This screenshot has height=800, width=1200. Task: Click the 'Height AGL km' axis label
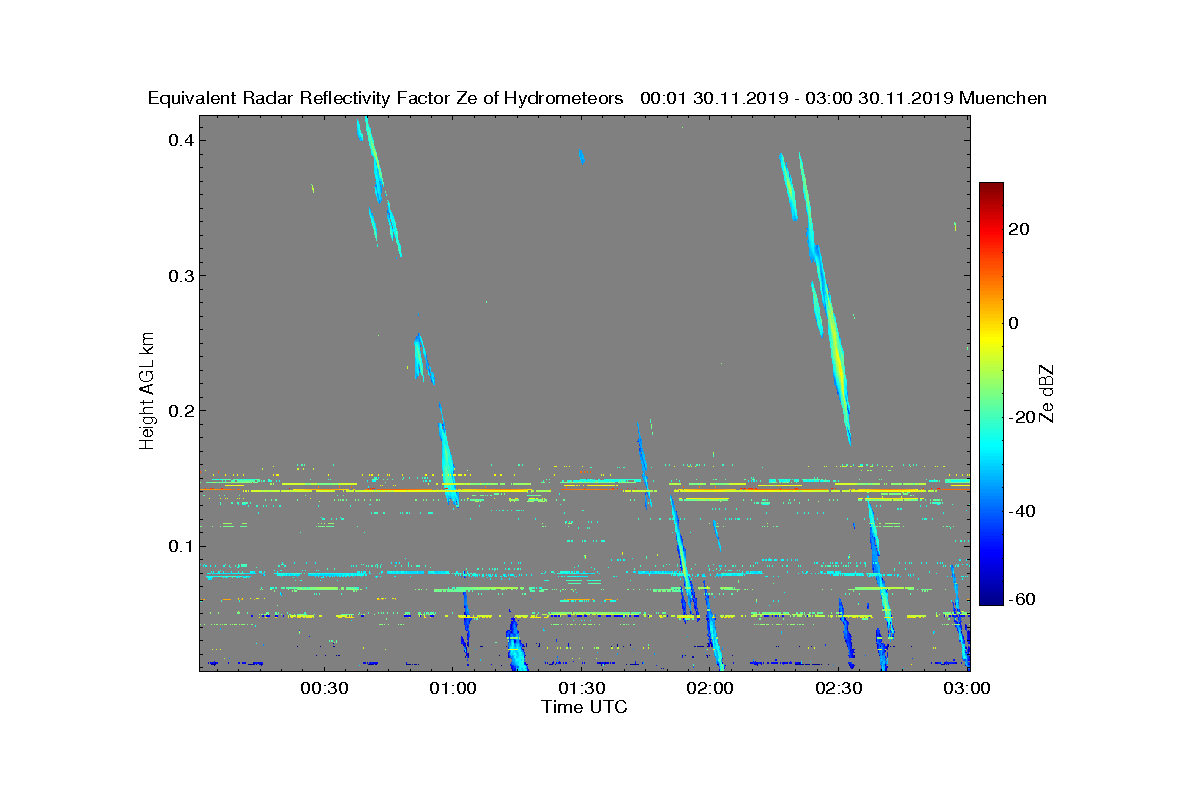tap(148, 390)
